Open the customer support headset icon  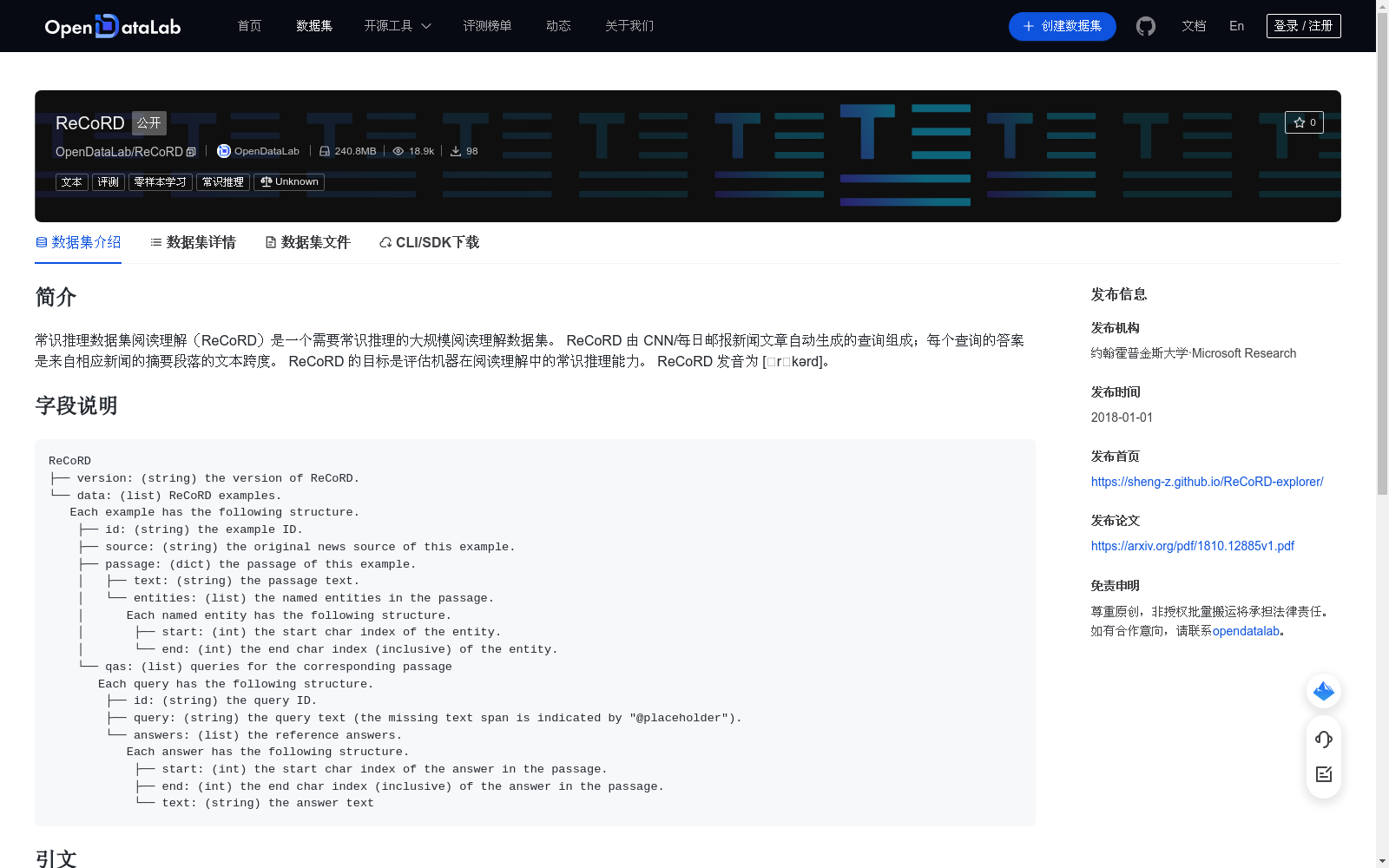point(1324,739)
